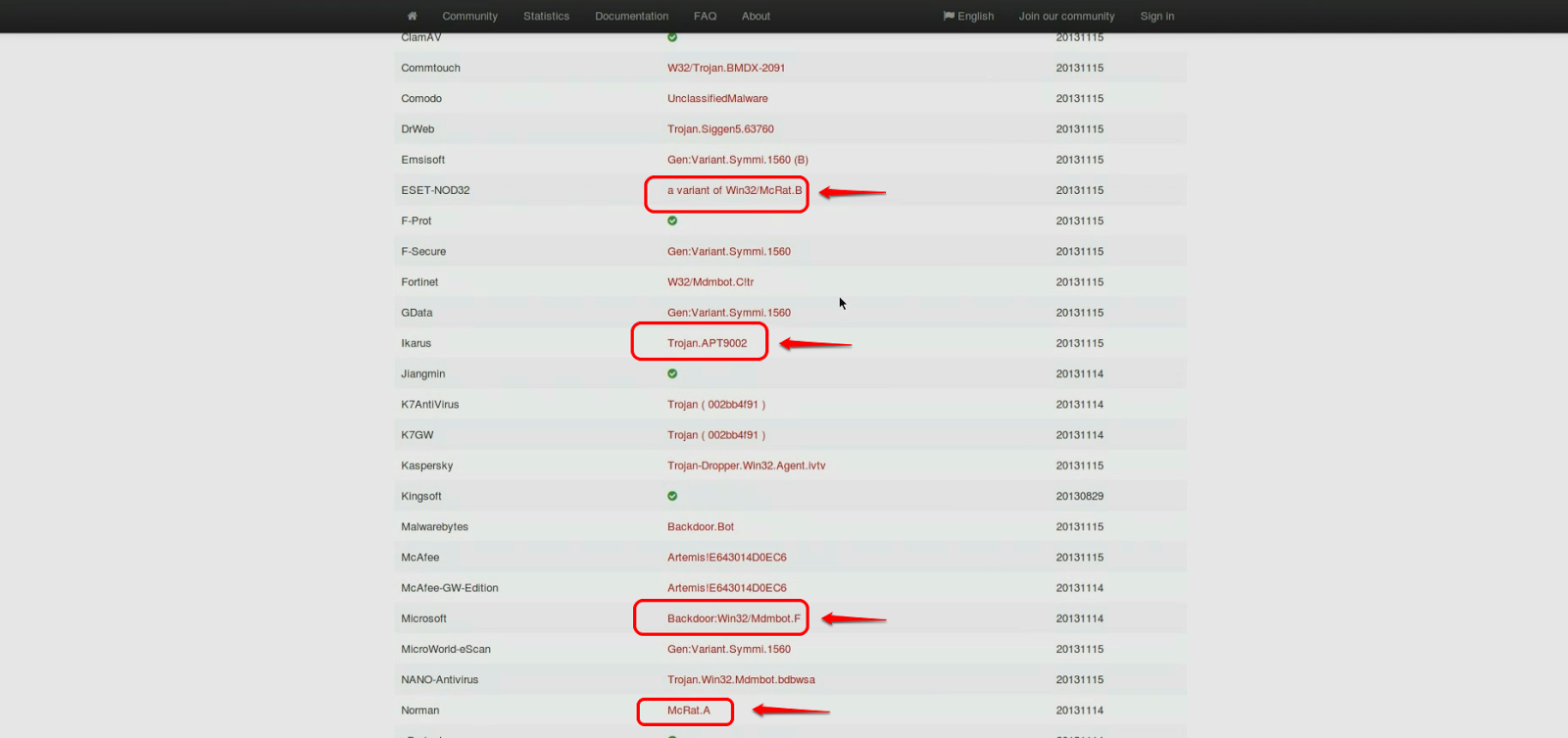Click the Ikarus antivirus name
Image resolution: width=1568 pixels, height=738 pixels.
pyautogui.click(x=416, y=343)
